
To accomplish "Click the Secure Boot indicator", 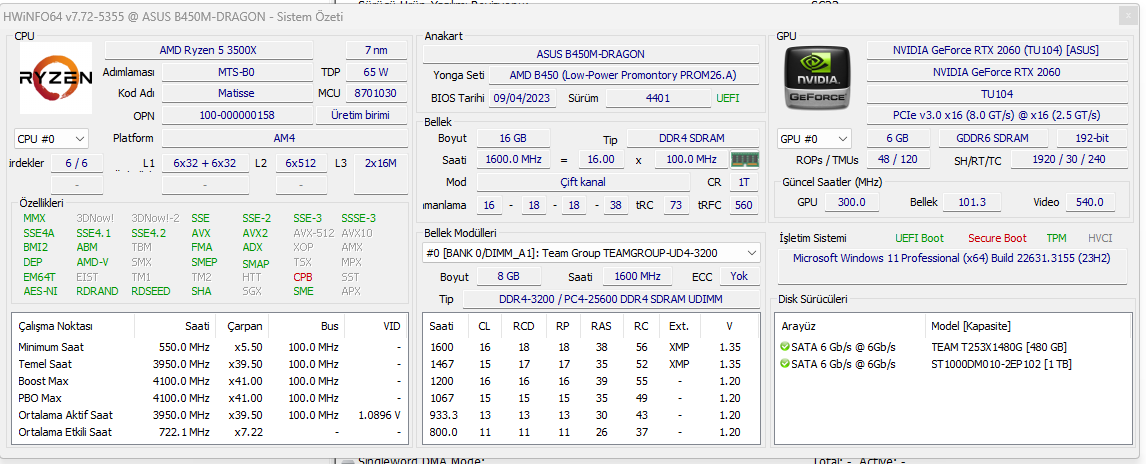I will [997, 238].
